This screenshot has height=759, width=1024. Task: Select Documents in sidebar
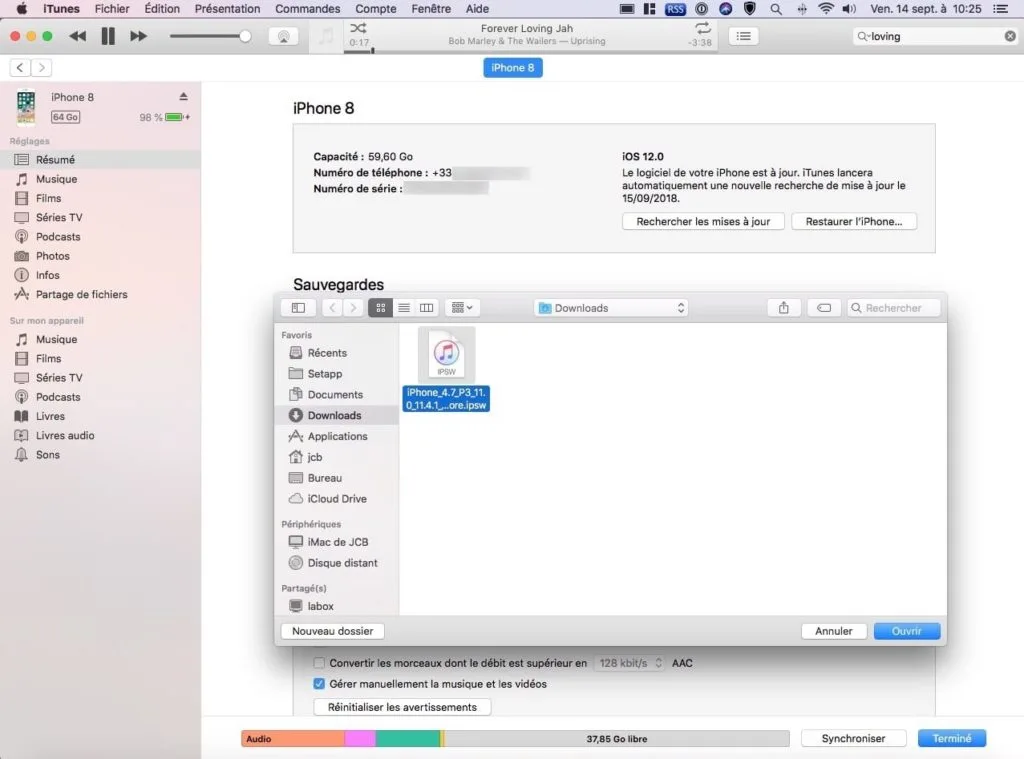click(x=337, y=395)
